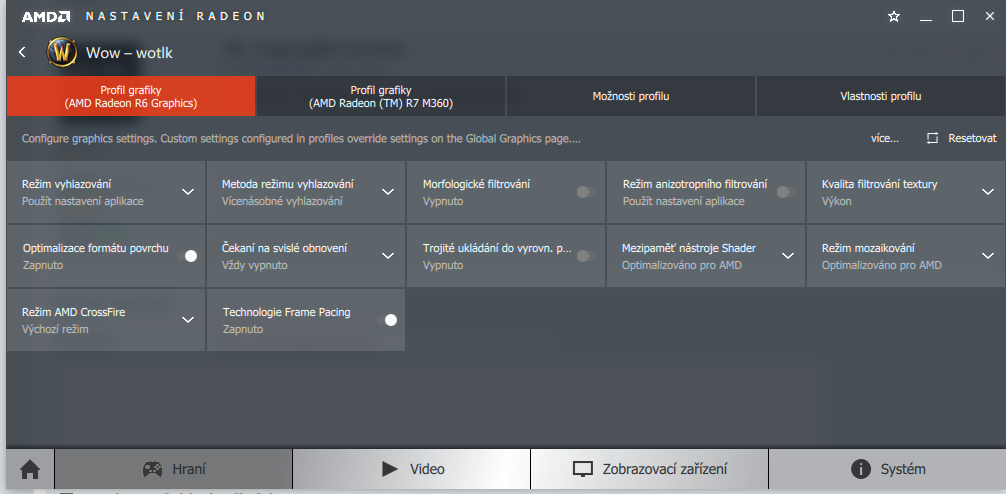Click the více... link
The width and height of the screenshot is (1006, 494).
885,138
